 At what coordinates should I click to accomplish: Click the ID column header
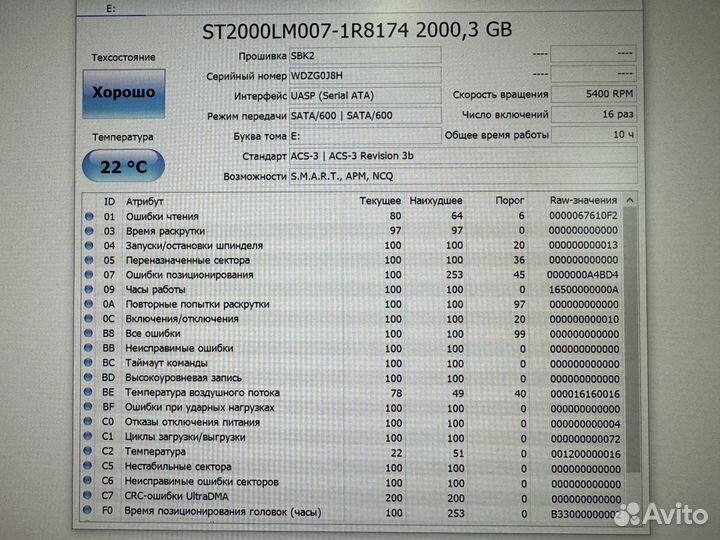pos(109,202)
